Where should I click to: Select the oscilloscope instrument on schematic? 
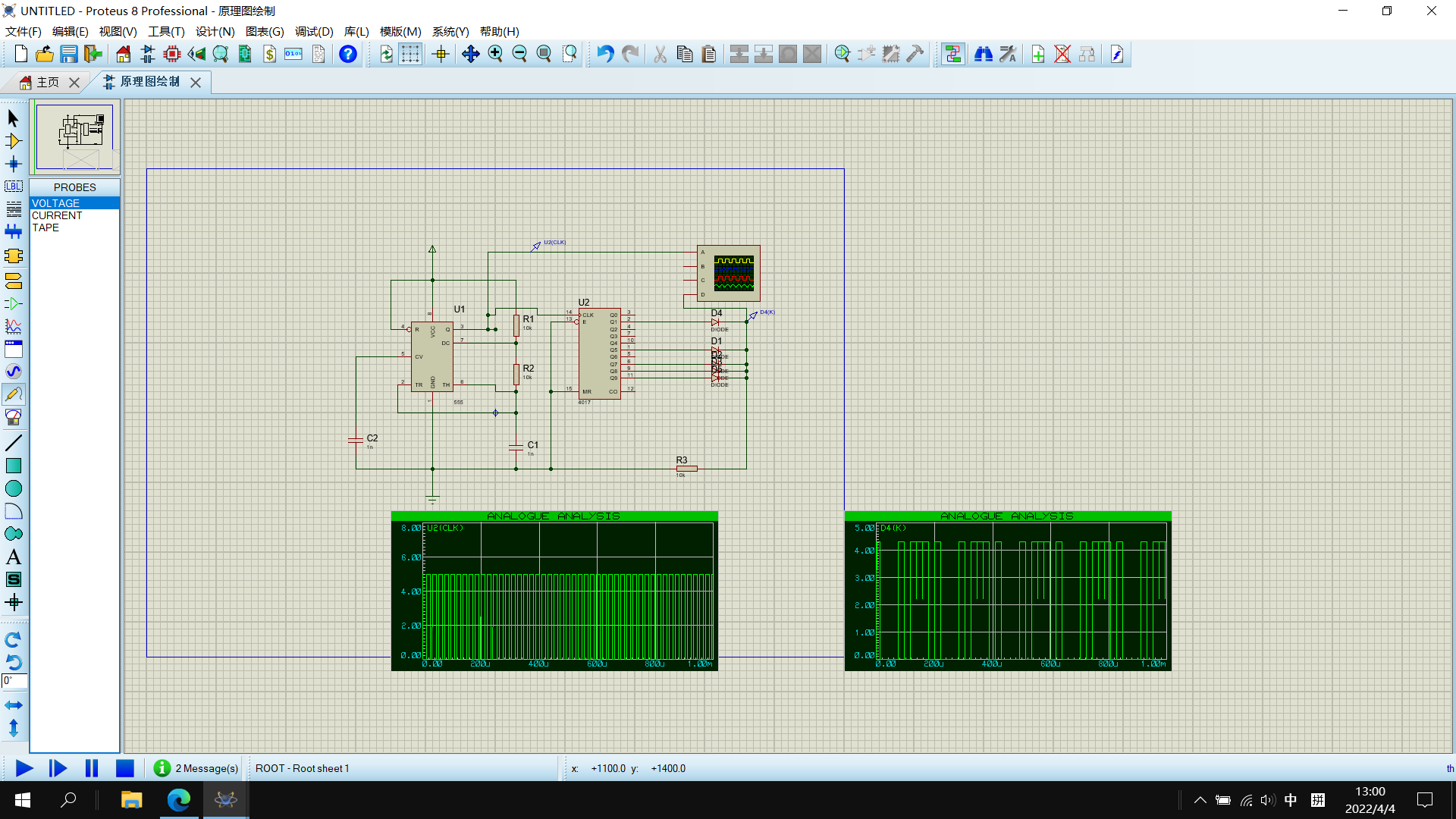pyautogui.click(x=729, y=274)
